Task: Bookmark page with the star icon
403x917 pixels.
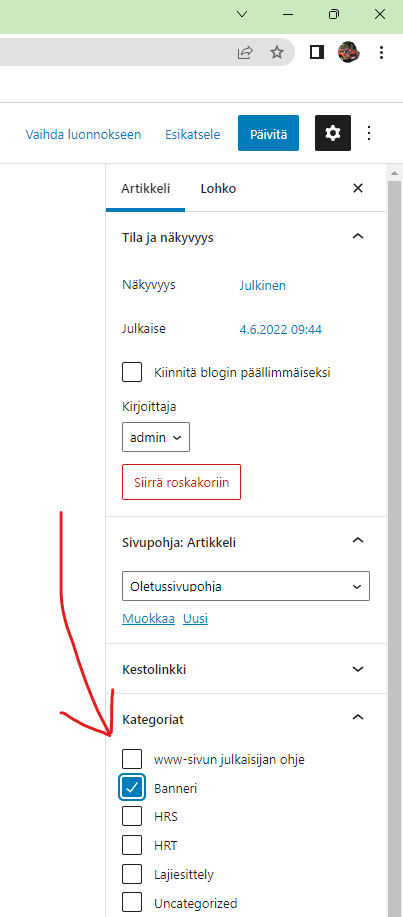Action: coord(277,53)
